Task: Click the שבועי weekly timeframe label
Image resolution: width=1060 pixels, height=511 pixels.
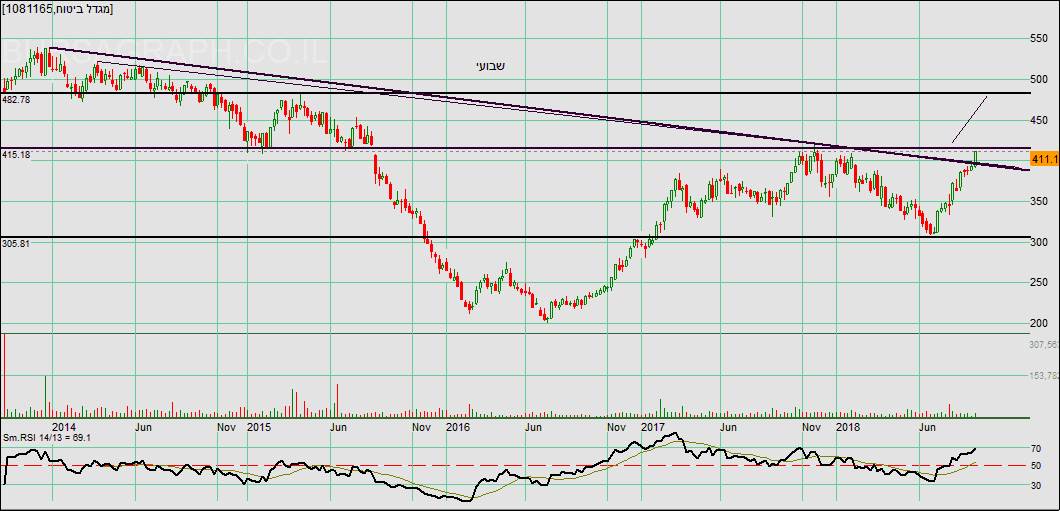Action: point(489,66)
